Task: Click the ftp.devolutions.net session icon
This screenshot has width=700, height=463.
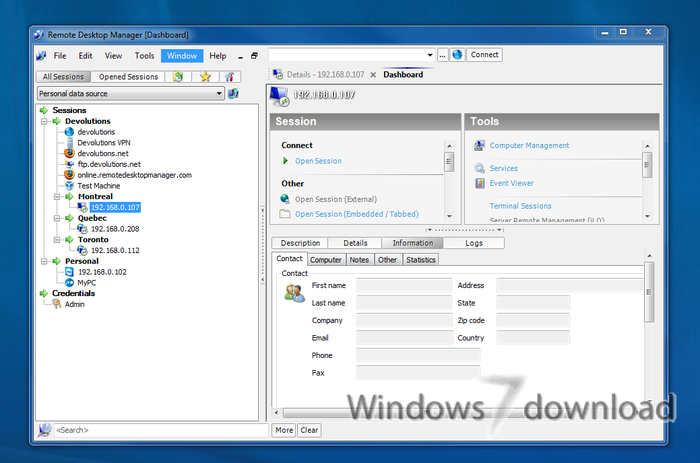Action: tap(70, 164)
